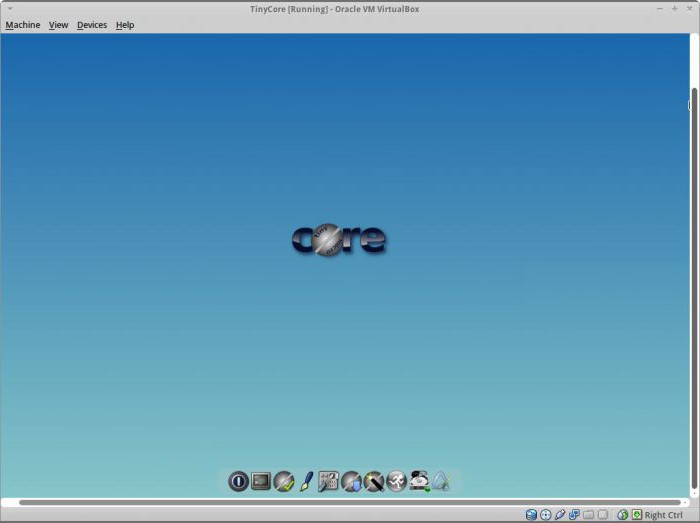The height and width of the screenshot is (523, 700).
Task: Click the USB devices status icon
Action: [559, 515]
